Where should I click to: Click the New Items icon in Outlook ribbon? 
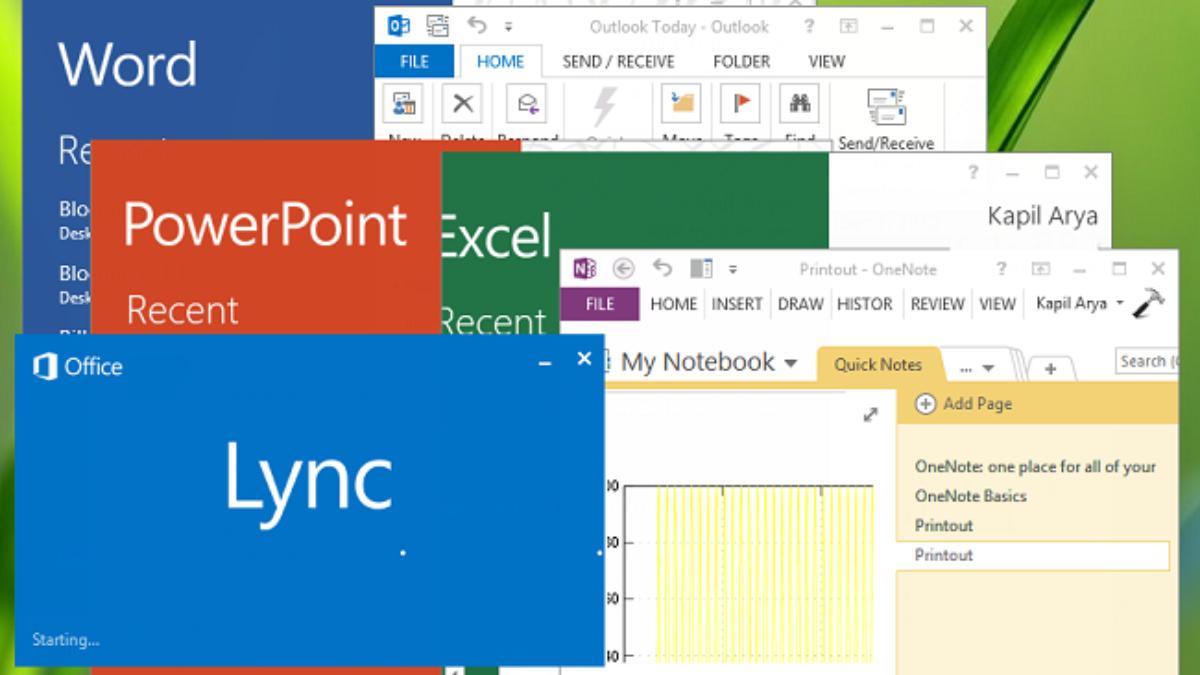point(403,103)
